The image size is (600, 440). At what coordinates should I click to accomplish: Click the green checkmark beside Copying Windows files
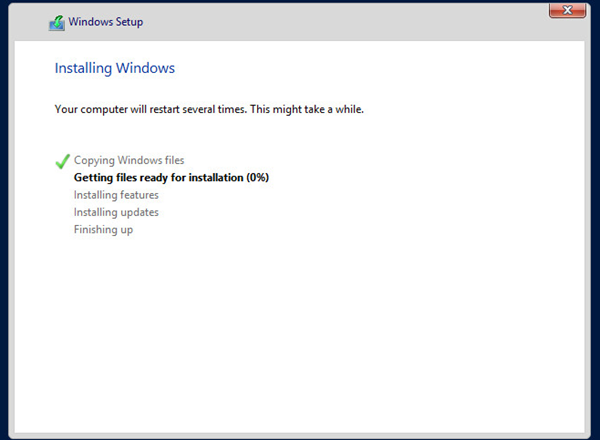[x=62, y=161]
